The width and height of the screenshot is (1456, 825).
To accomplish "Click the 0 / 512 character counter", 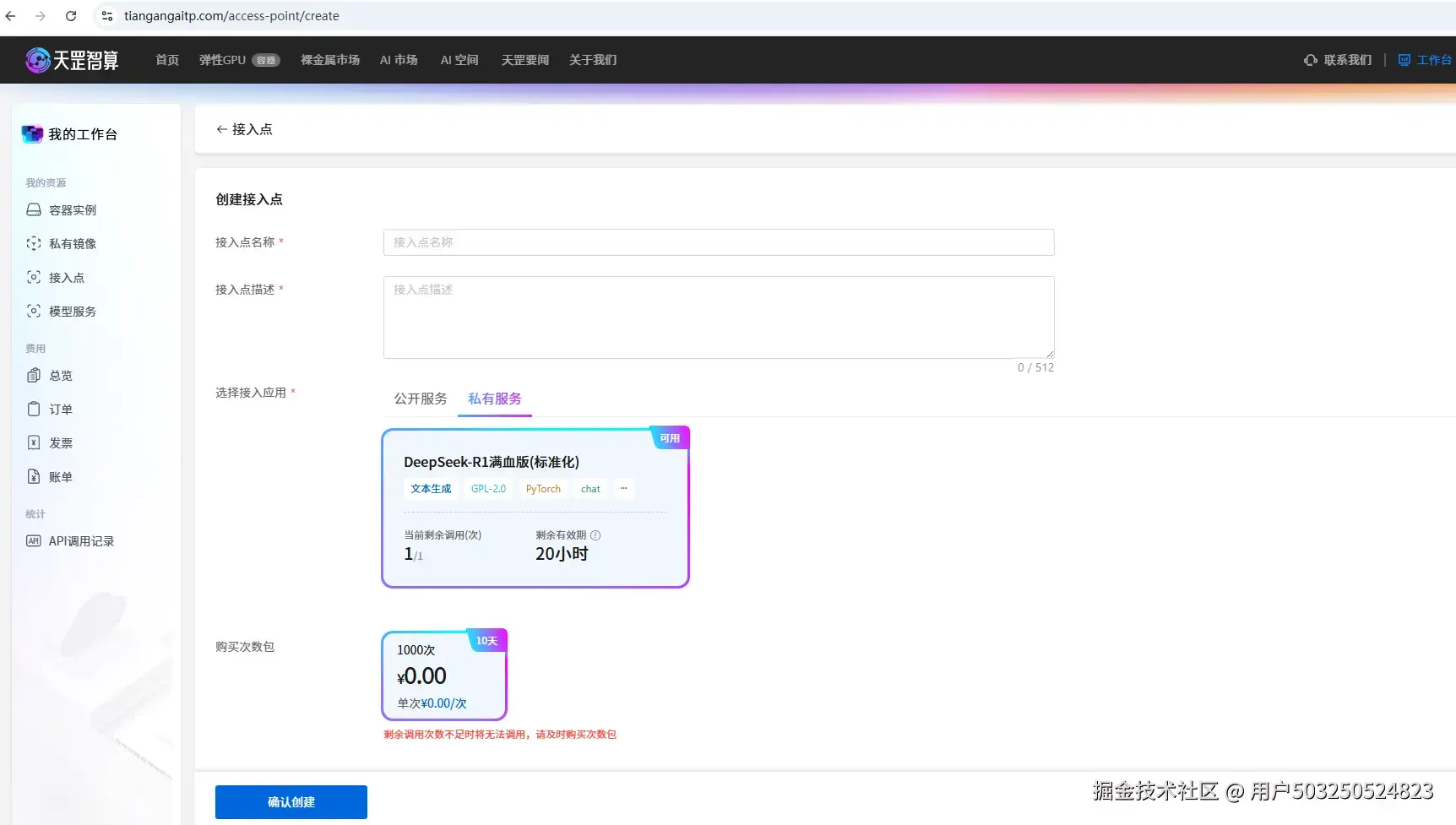I will pyautogui.click(x=1035, y=367).
